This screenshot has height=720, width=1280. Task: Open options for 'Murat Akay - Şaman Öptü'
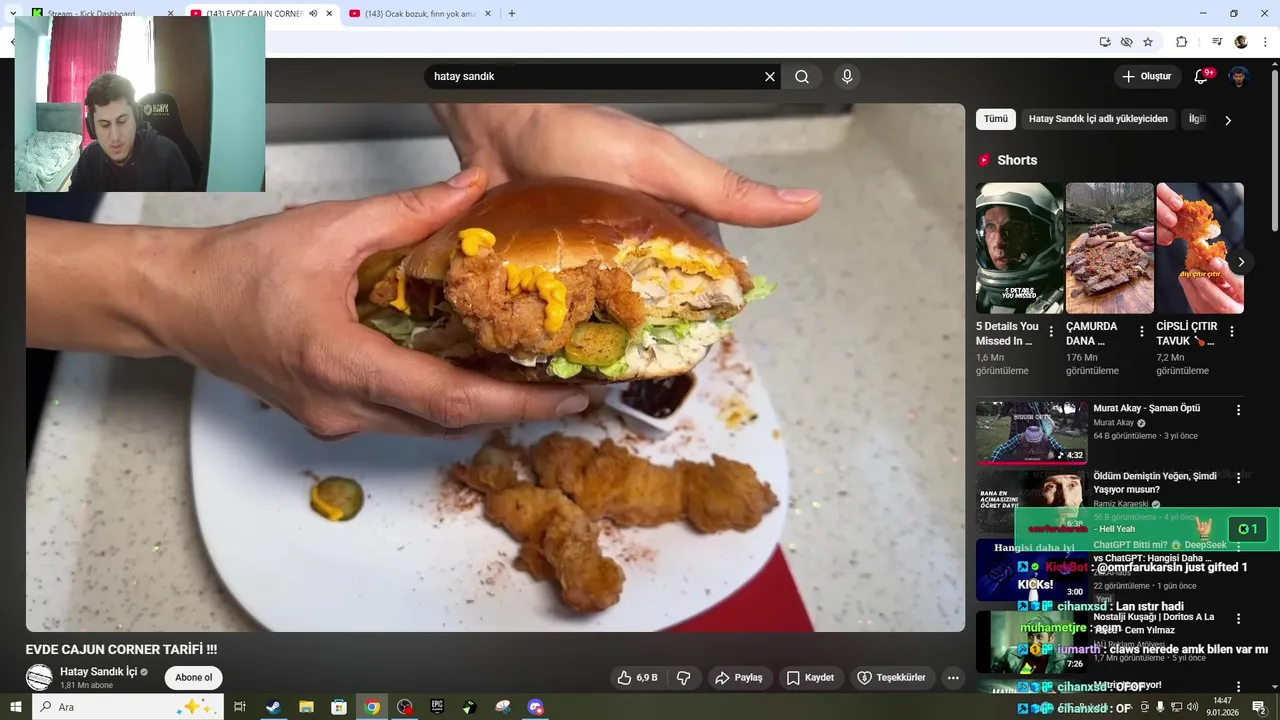(x=1238, y=410)
